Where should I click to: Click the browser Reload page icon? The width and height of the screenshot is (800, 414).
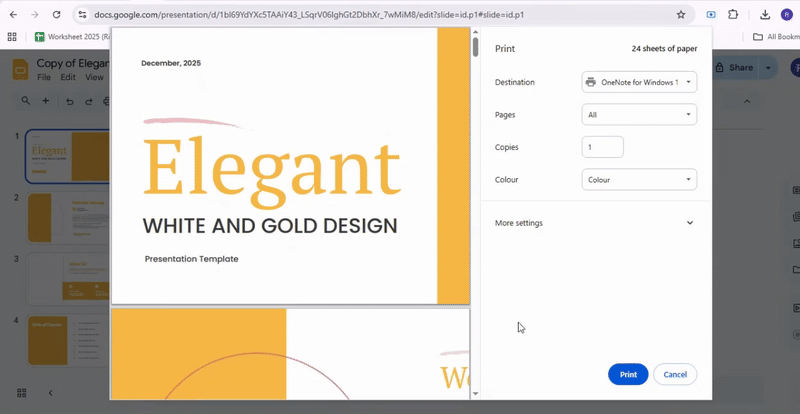coord(55,15)
